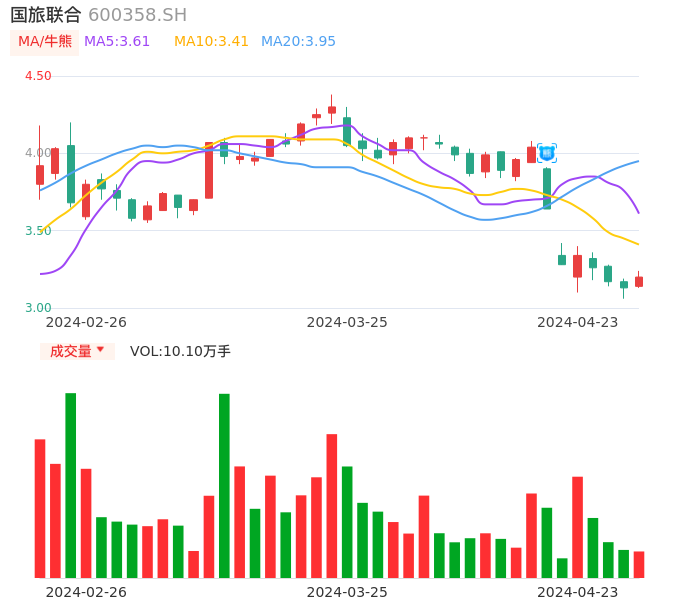Click the 3.00 price axis label

click(x=38, y=308)
